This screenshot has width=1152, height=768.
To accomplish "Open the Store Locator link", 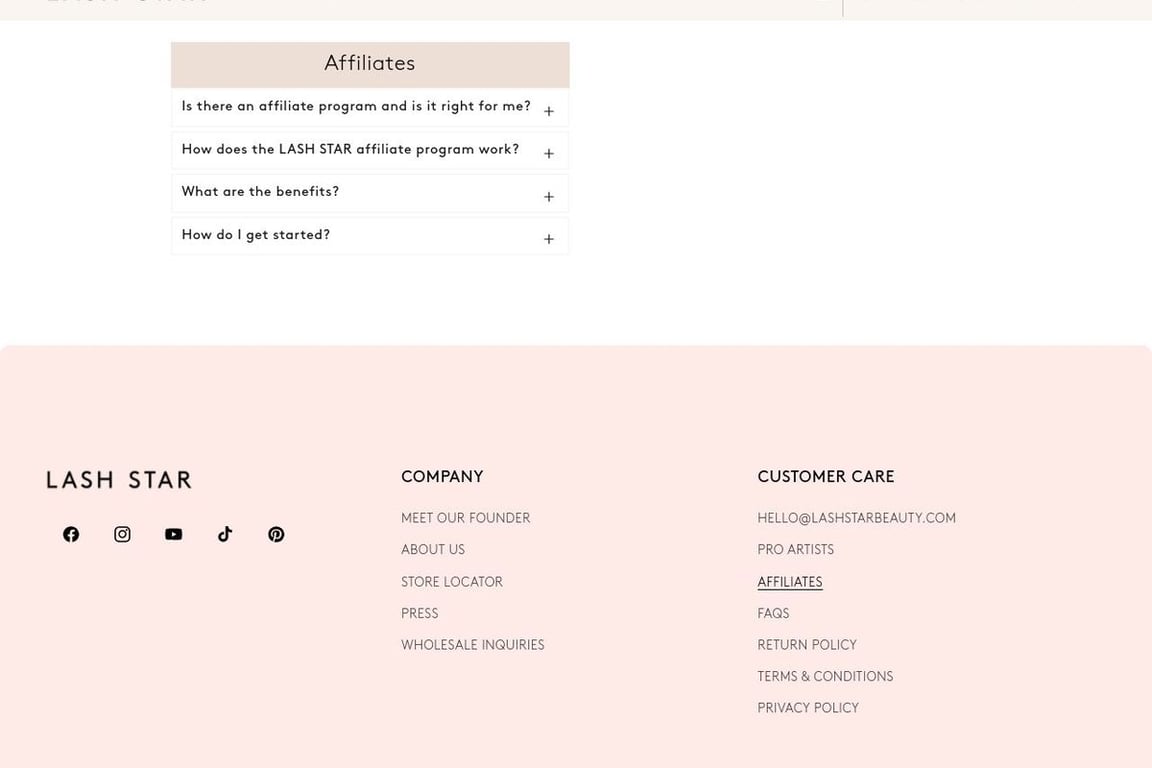I will pyautogui.click(x=452, y=582).
